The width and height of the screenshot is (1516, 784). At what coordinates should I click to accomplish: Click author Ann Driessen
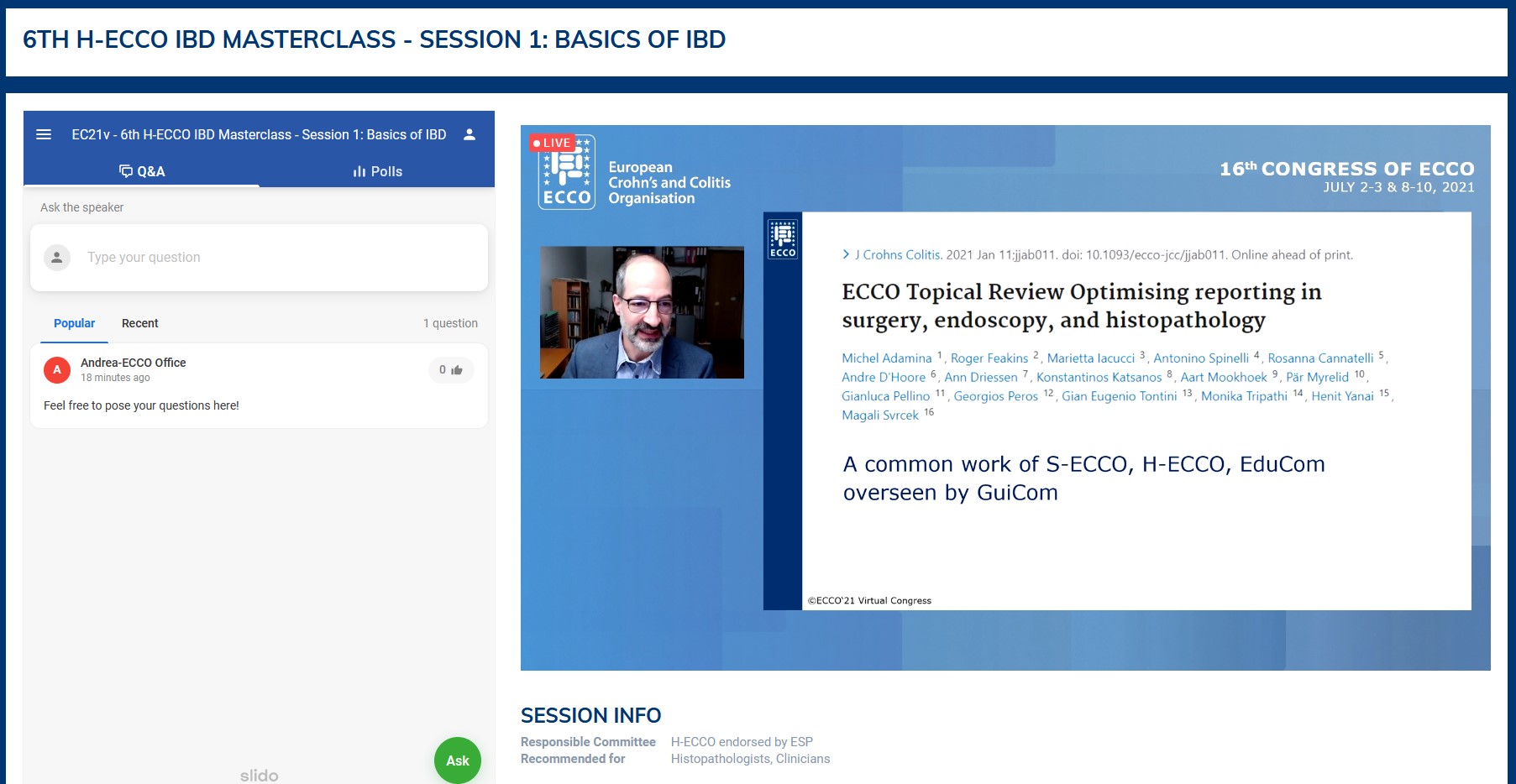click(x=981, y=378)
